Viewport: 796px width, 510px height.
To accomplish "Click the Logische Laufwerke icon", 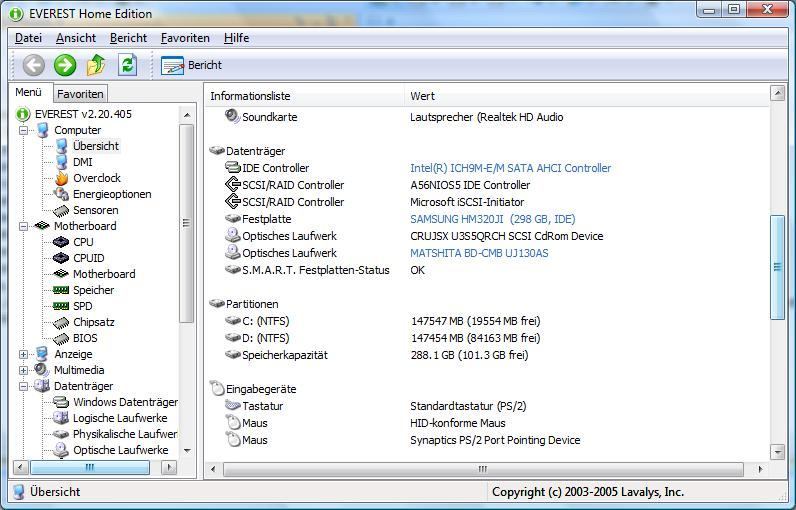I will tap(61, 418).
